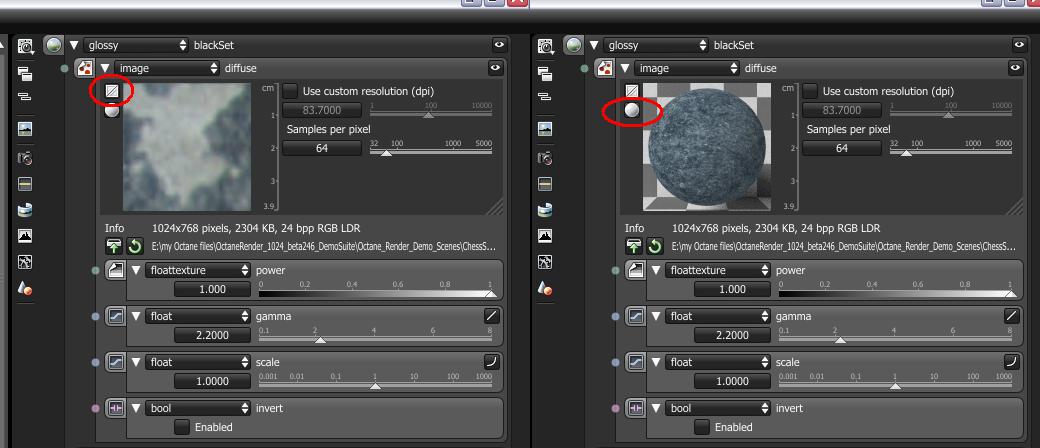Collapse diffuse node triangle in right panel
This screenshot has width=1040, height=448.
625,68
